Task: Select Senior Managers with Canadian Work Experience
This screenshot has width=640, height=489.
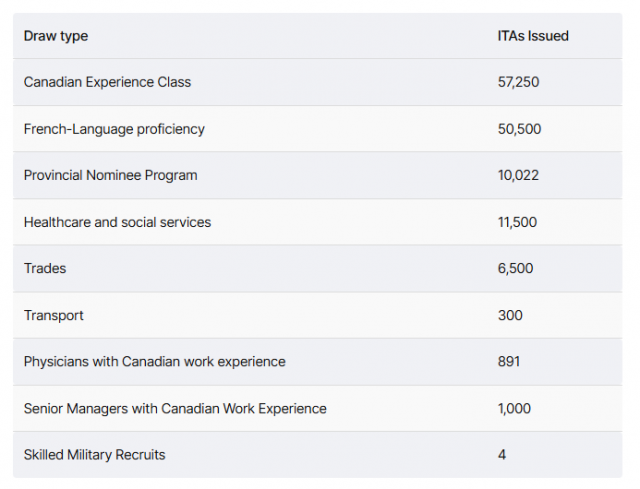Action: click(175, 409)
